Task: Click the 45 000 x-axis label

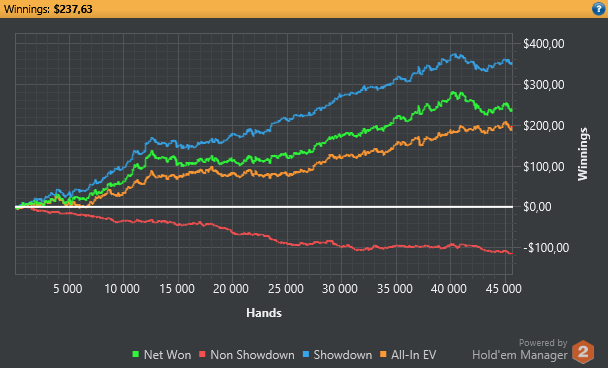Action: (504, 289)
